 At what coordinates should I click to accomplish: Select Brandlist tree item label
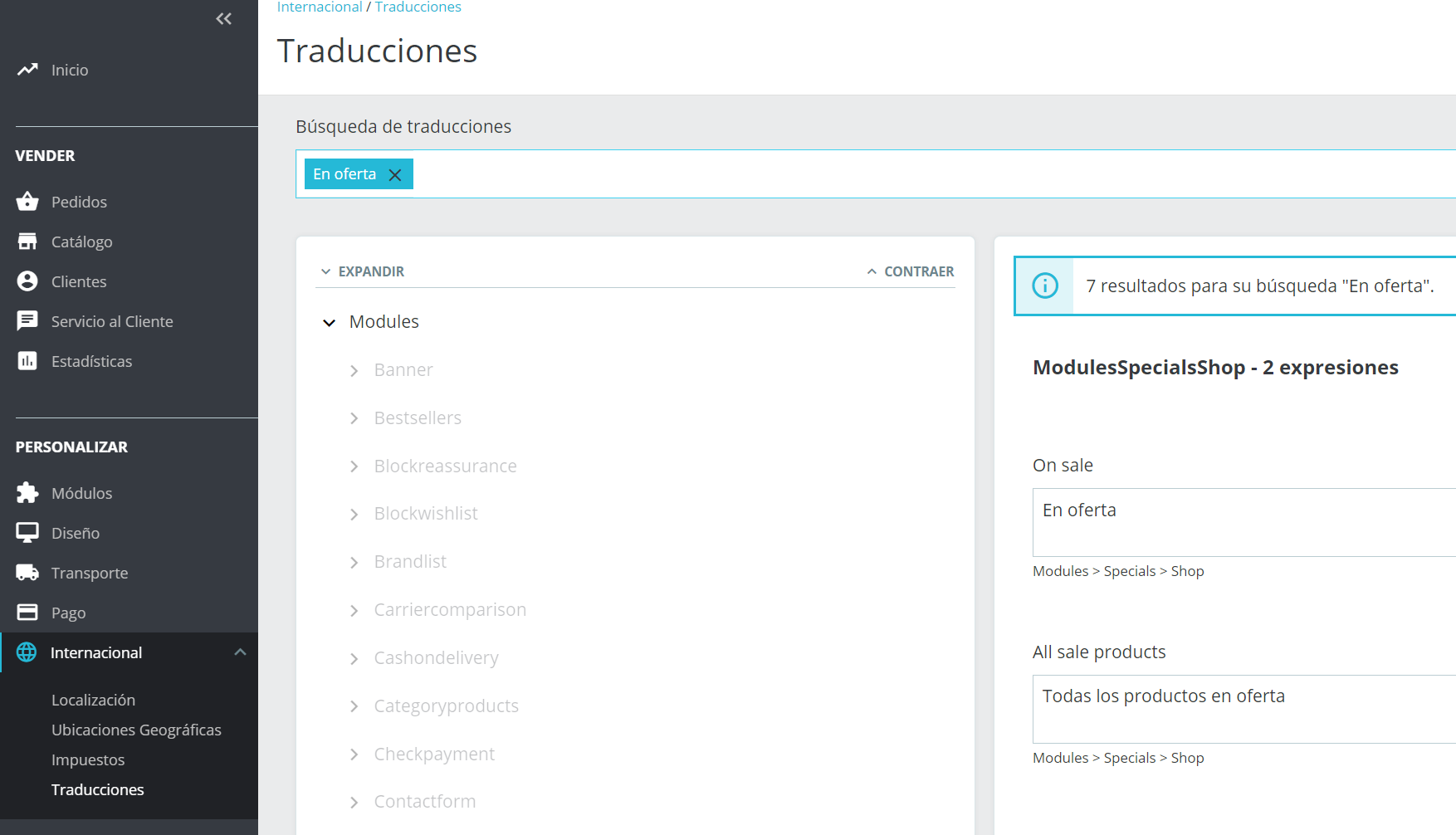[410, 562]
